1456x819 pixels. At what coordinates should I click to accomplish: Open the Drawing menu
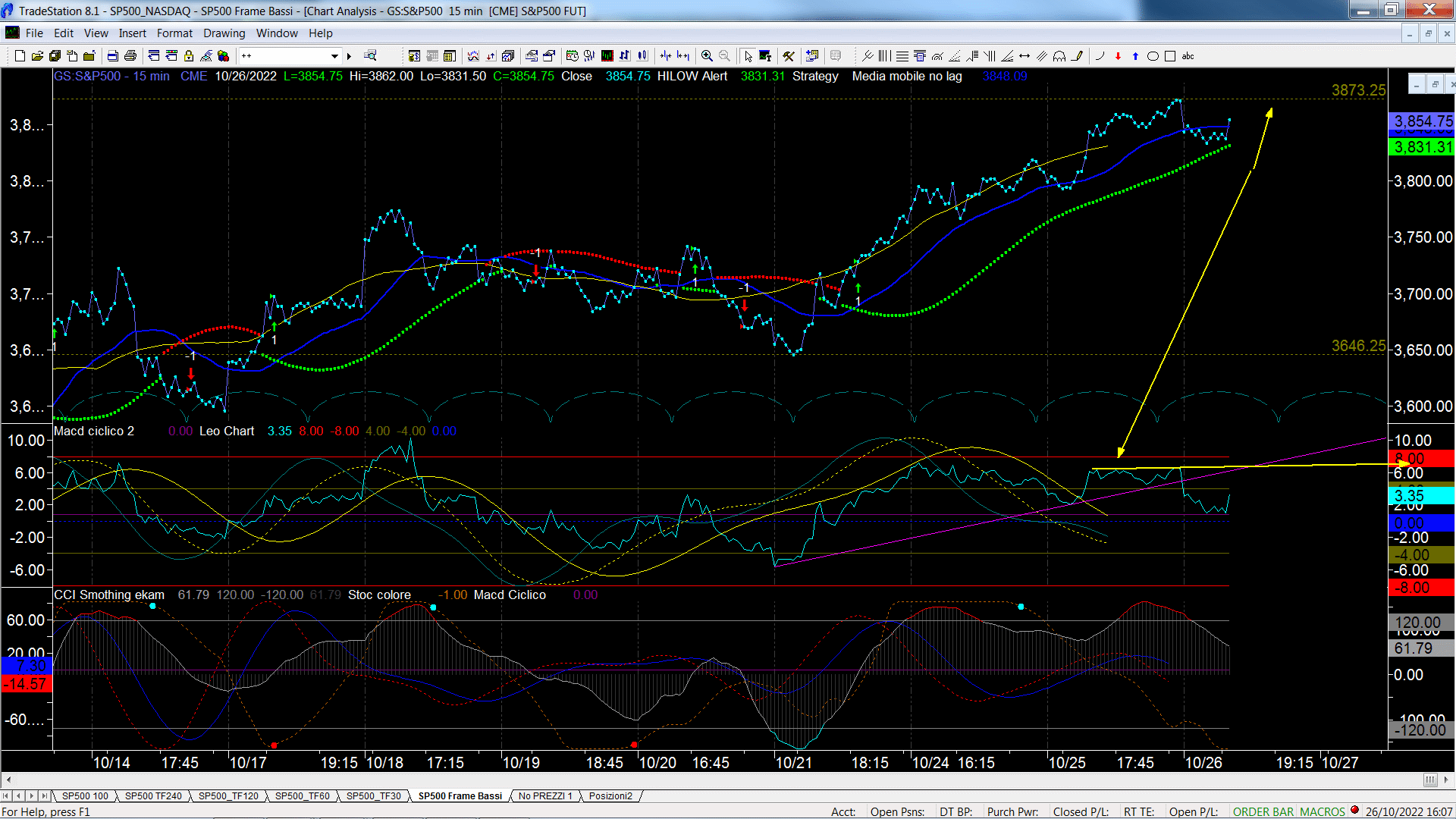(x=224, y=33)
